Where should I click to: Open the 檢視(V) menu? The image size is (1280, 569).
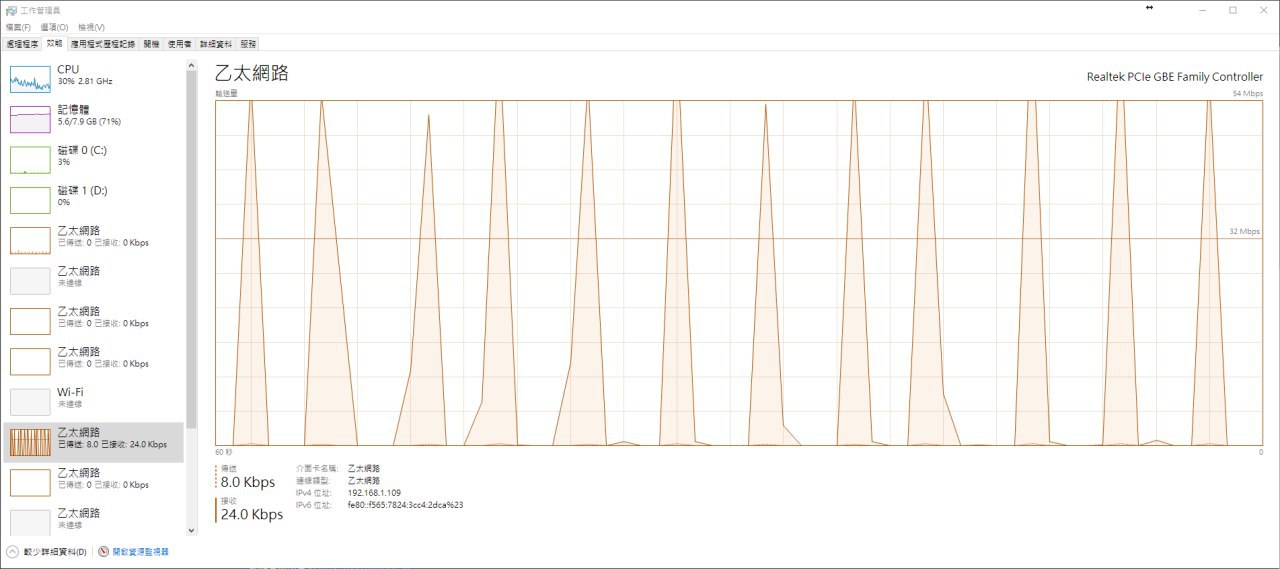tap(91, 27)
